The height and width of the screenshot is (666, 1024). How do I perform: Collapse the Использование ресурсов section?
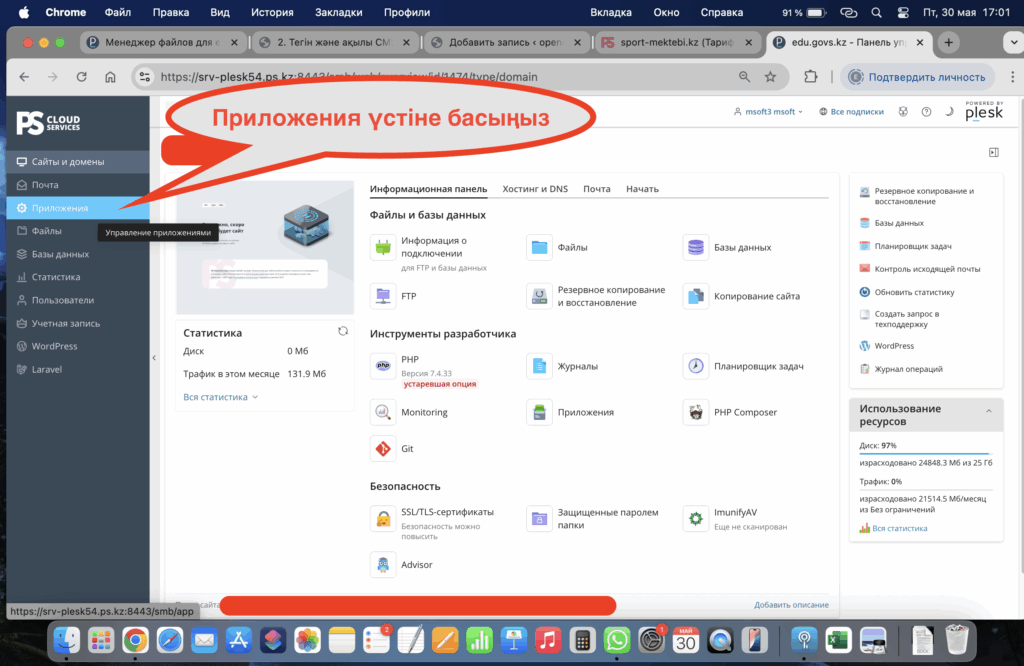987,411
